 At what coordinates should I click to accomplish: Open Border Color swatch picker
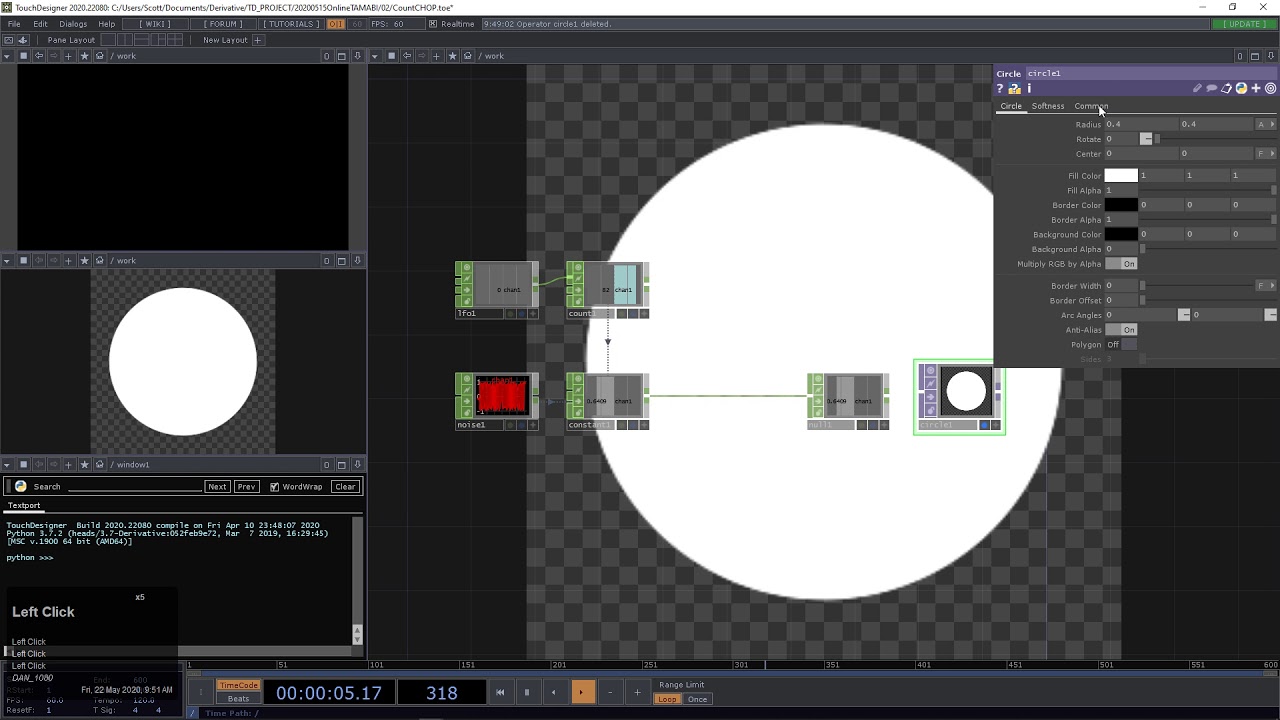tap(1121, 205)
